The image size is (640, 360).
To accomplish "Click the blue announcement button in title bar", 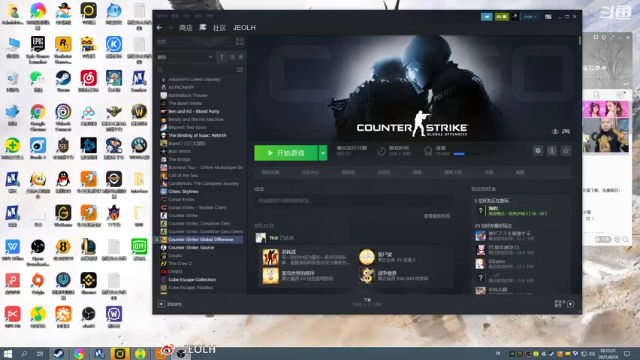I will [487, 17].
